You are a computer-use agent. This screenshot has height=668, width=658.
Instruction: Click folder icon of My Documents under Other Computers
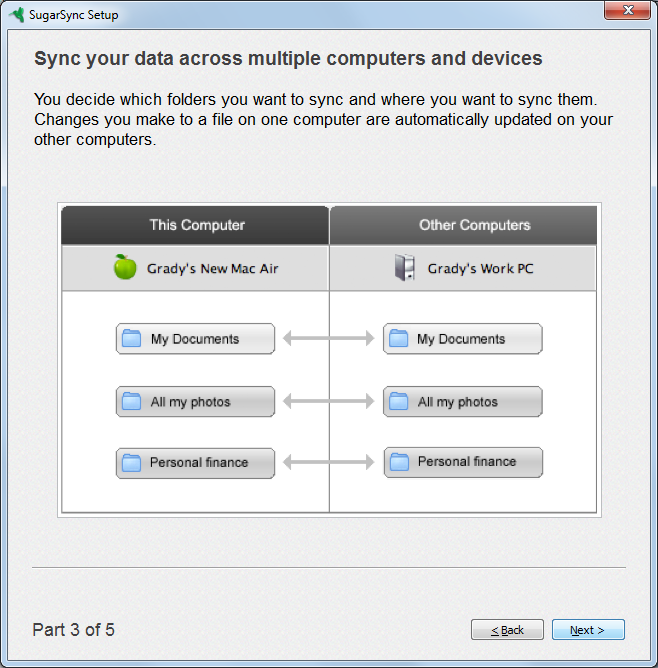399,338
